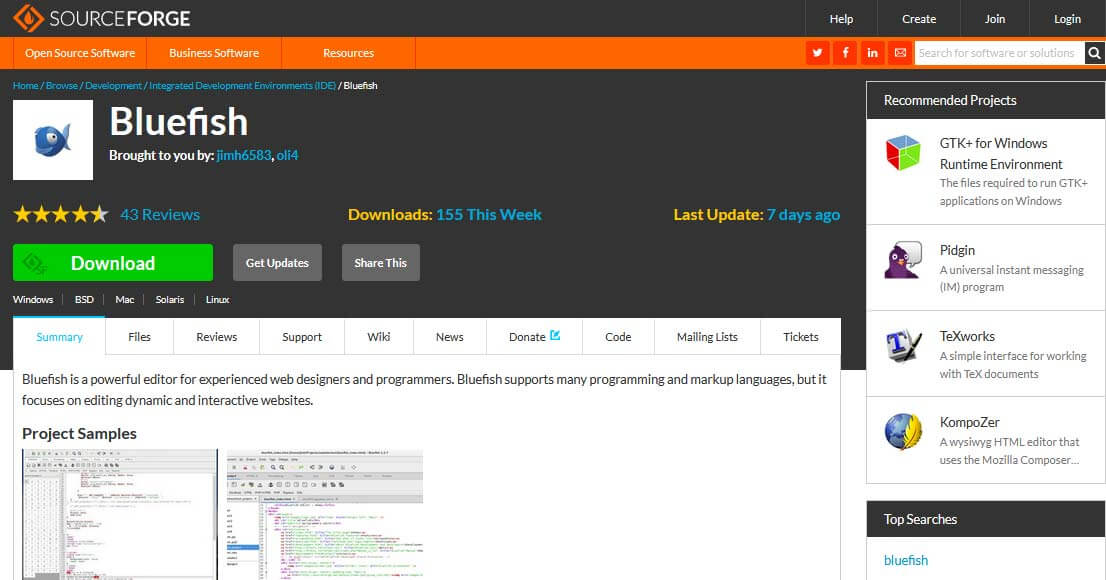
Task: Click the search magnifier icon
Action: [1095, 52]
